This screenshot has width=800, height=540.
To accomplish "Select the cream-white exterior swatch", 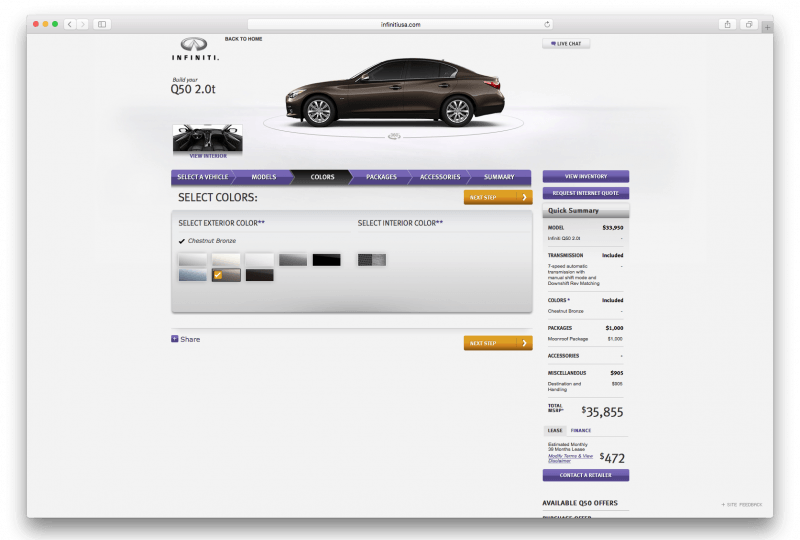I will point(226,260).
